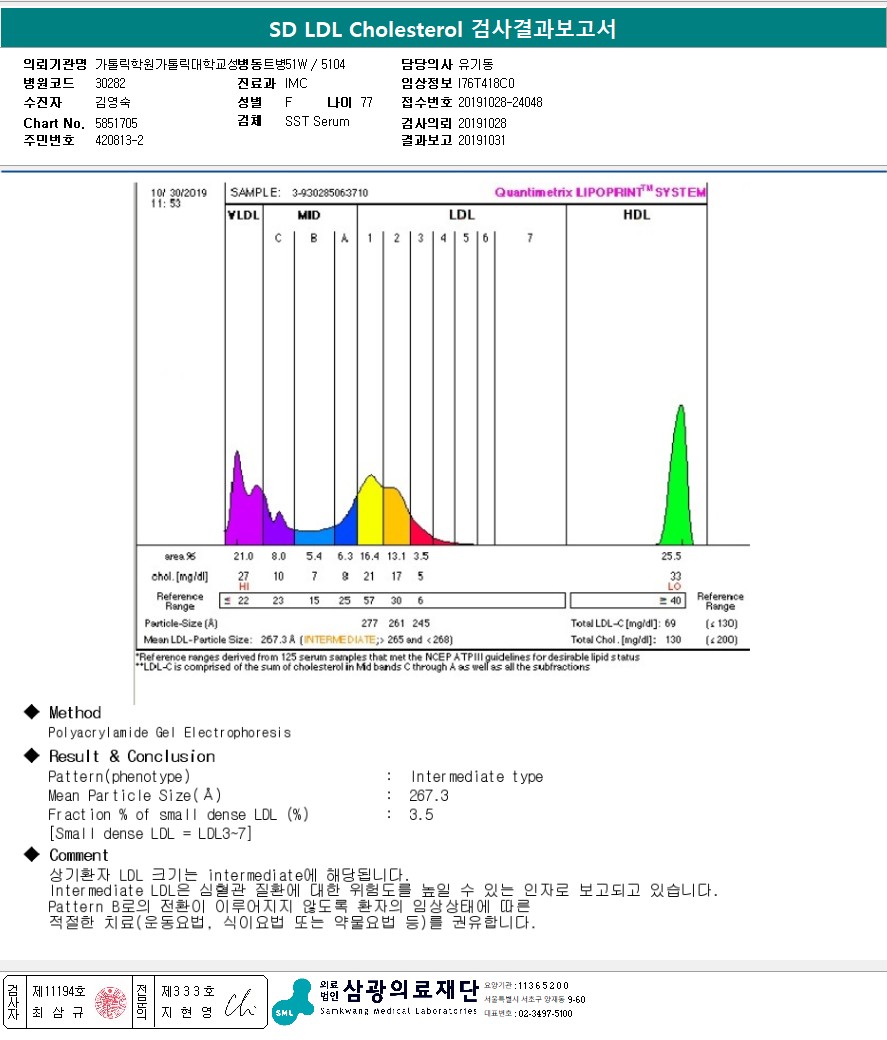This screenshot has width=887, height=1040.
Task: Select attending doctor name 유기동
Action: click(476, 64)
